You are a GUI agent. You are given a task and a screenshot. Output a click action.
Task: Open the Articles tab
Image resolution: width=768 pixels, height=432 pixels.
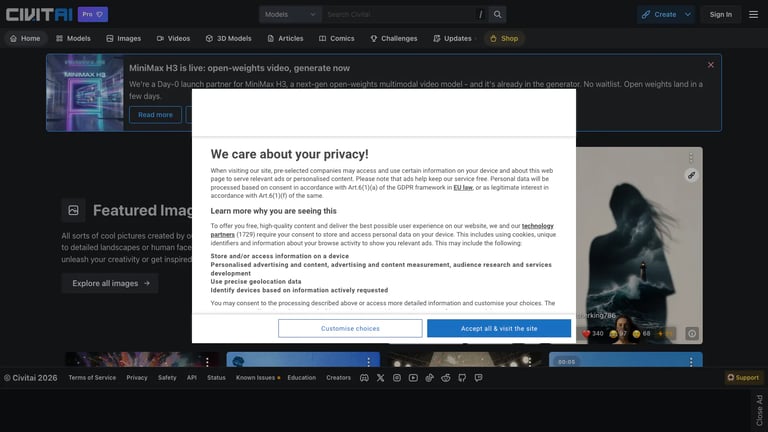[x=286, y=38]
